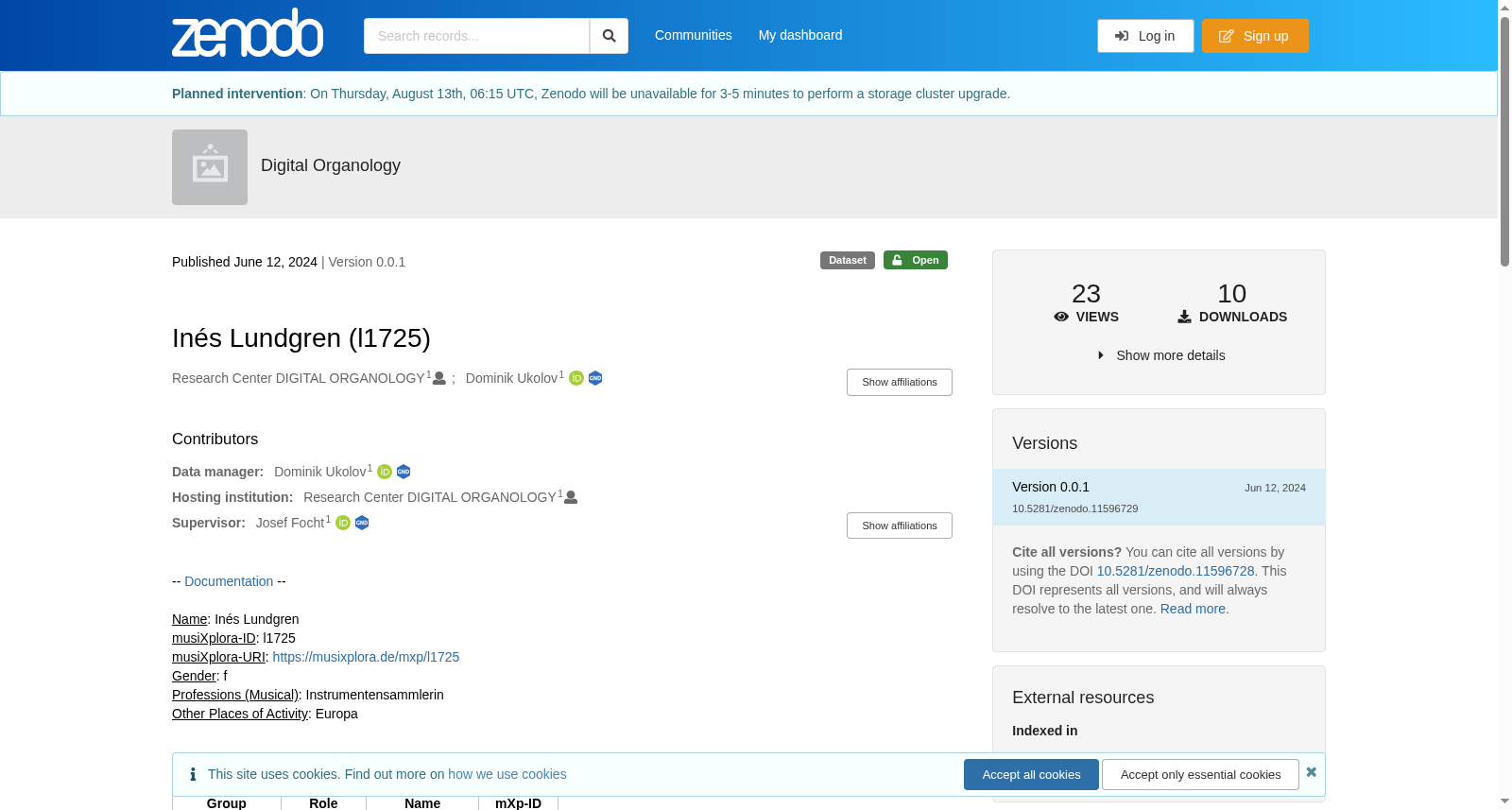Click creator Research Center DIGITAL ORGANOLOGY
Viewport: 1512px width, 810px height.
click(299, 378)
